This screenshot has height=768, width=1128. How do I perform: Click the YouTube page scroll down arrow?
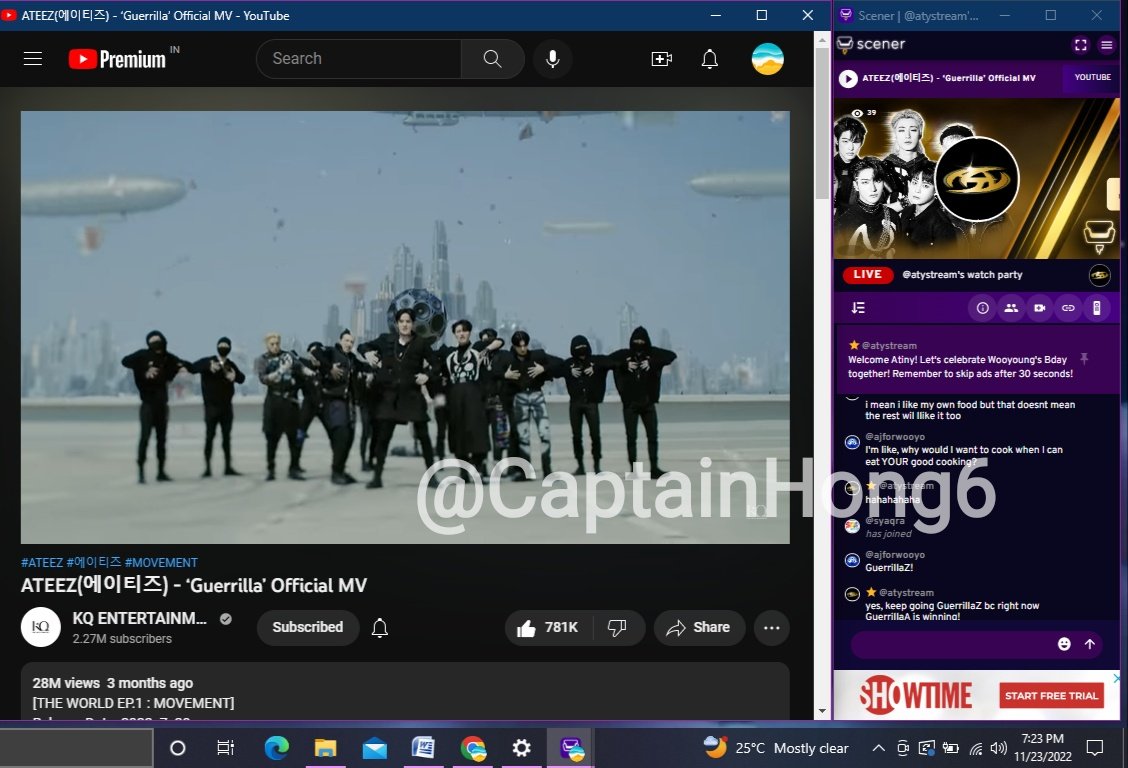[x=822, y=710]
